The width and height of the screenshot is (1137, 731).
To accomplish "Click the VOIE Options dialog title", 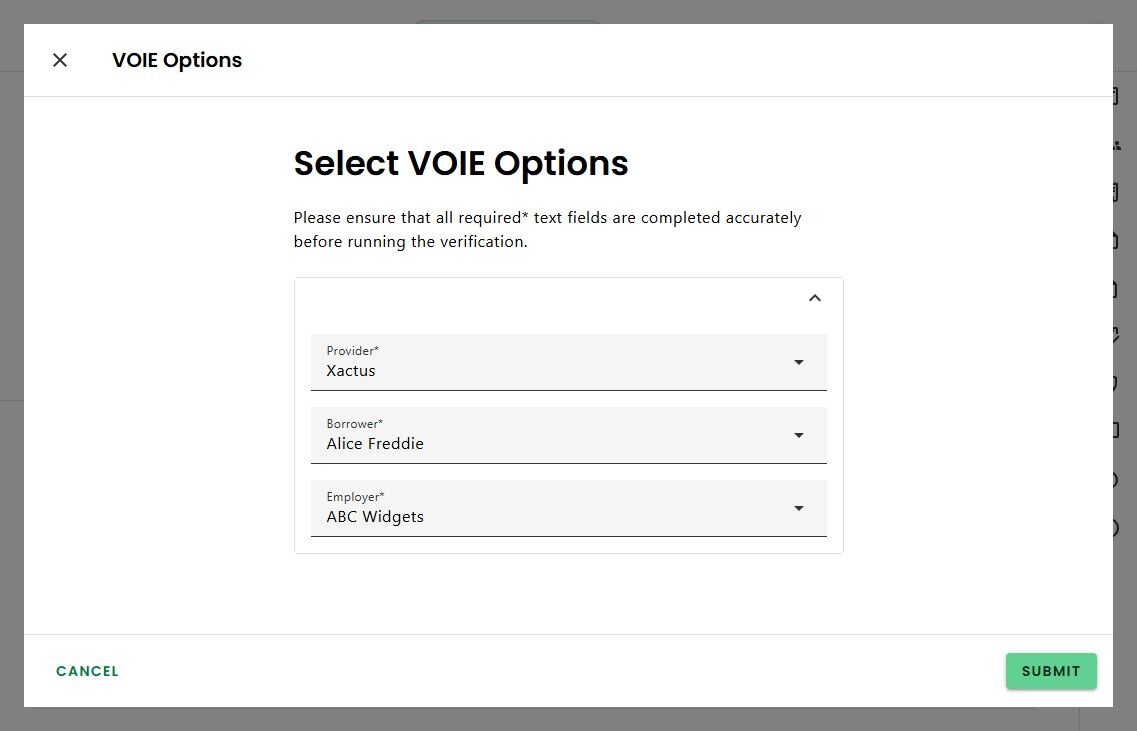I will (x=177, y=60).
